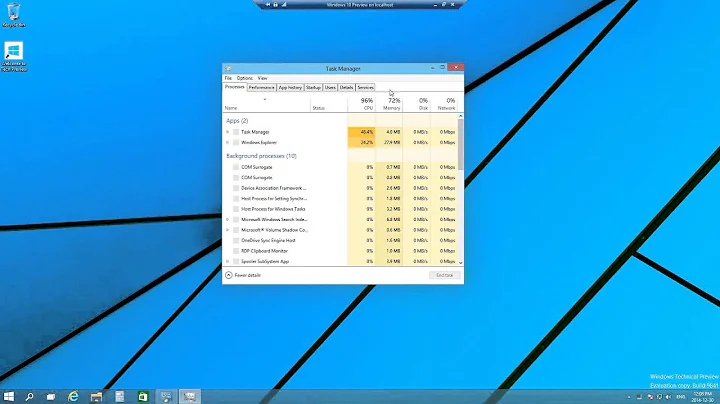720x404 pixels.
Task: Open Task View from the taskbar
Action: [51, 397]
